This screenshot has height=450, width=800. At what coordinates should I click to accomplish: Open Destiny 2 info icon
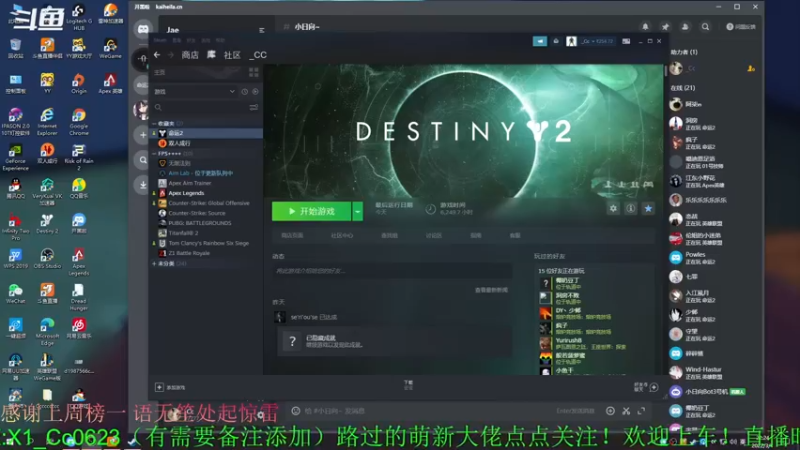(631, 208)
